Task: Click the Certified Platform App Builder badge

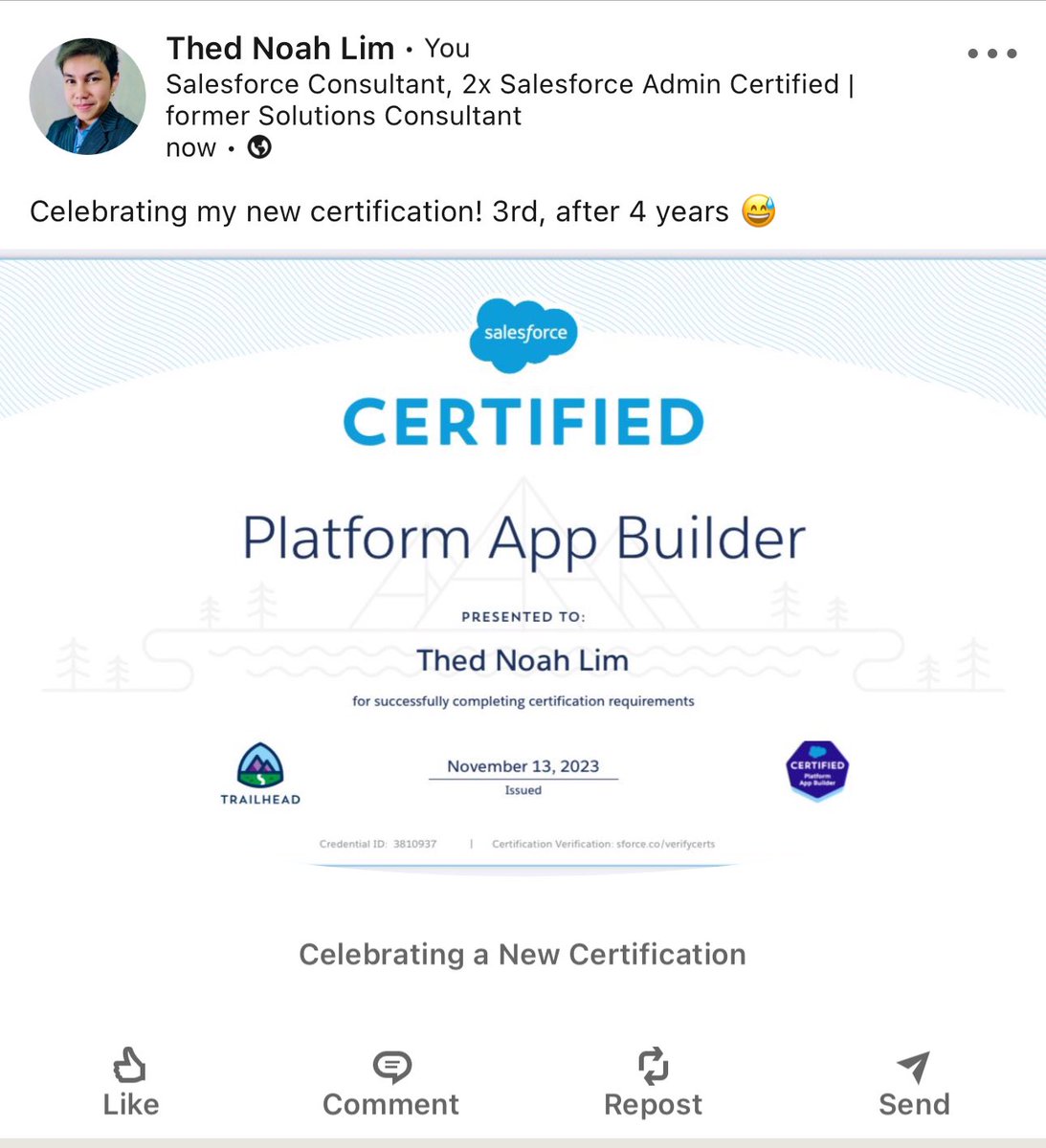Action: point(817,770)
